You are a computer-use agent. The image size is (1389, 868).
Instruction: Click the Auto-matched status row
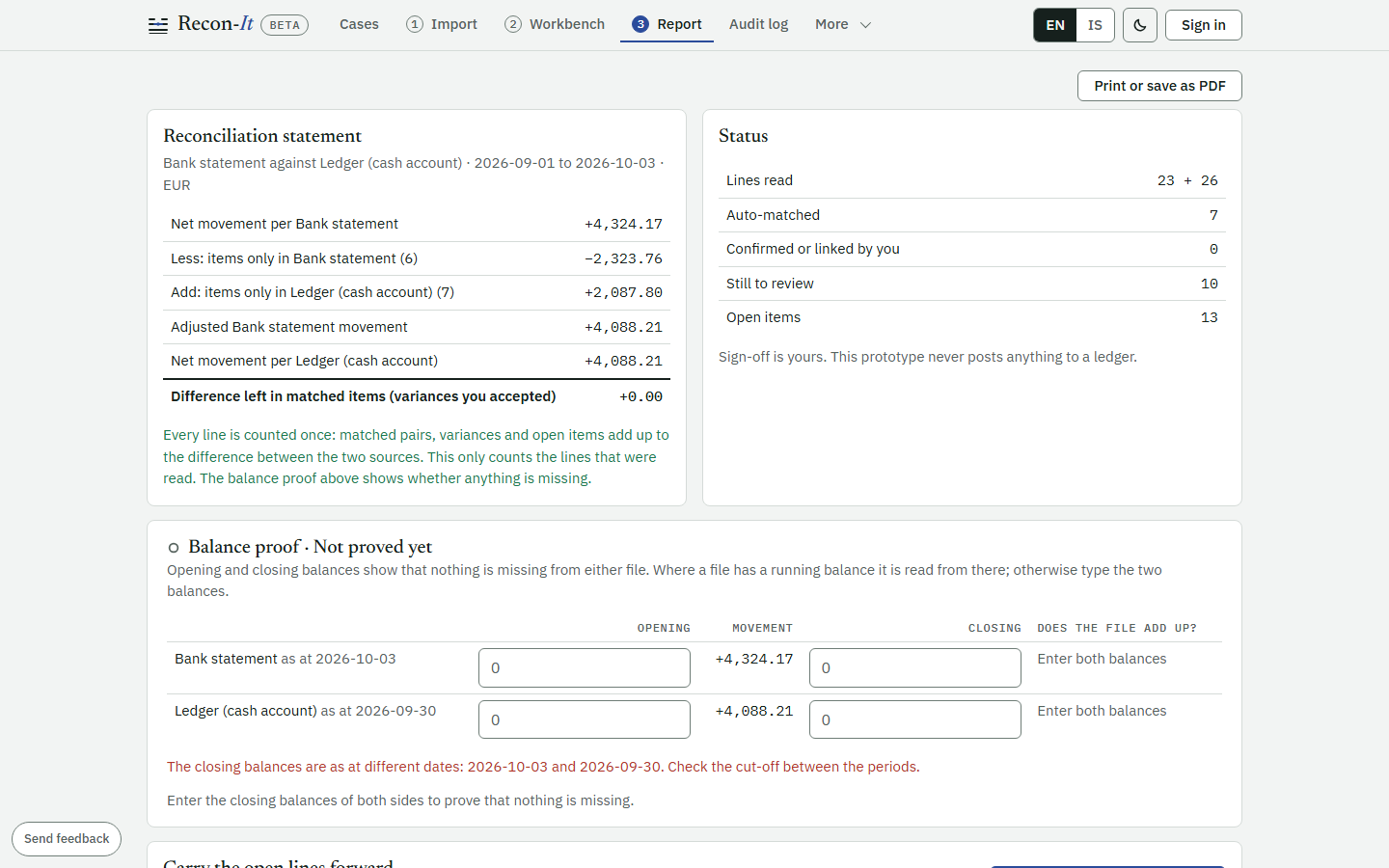(972, 215)
